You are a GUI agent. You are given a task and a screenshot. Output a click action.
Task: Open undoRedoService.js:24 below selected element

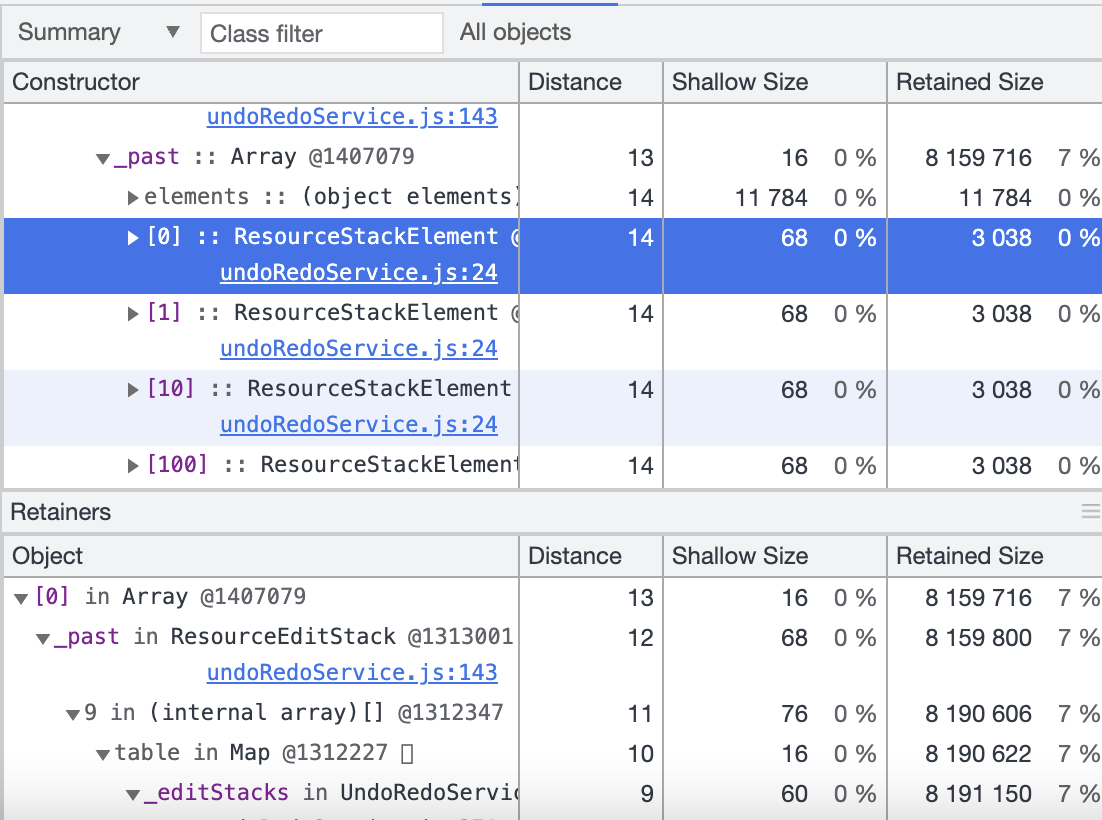(358, 272)
